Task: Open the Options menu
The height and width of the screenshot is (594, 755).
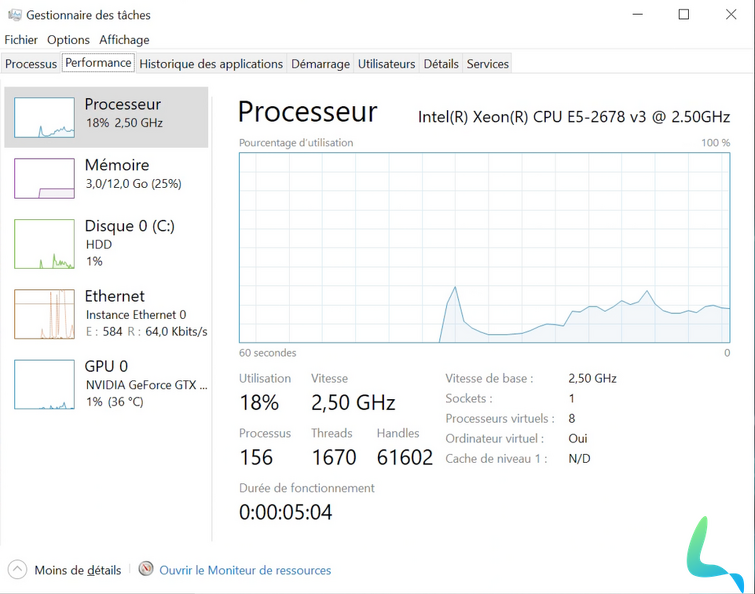Action: [68, 40]
